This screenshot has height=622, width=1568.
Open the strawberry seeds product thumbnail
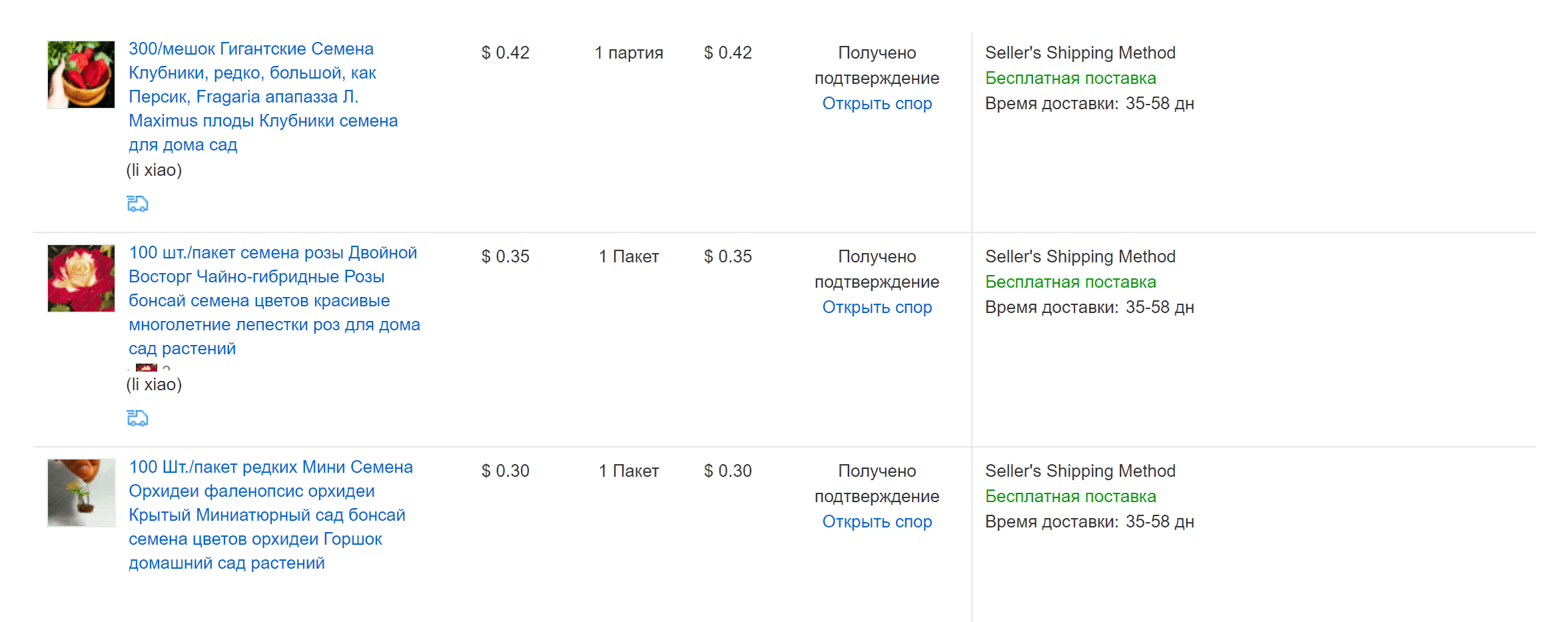tap(81, 75)
